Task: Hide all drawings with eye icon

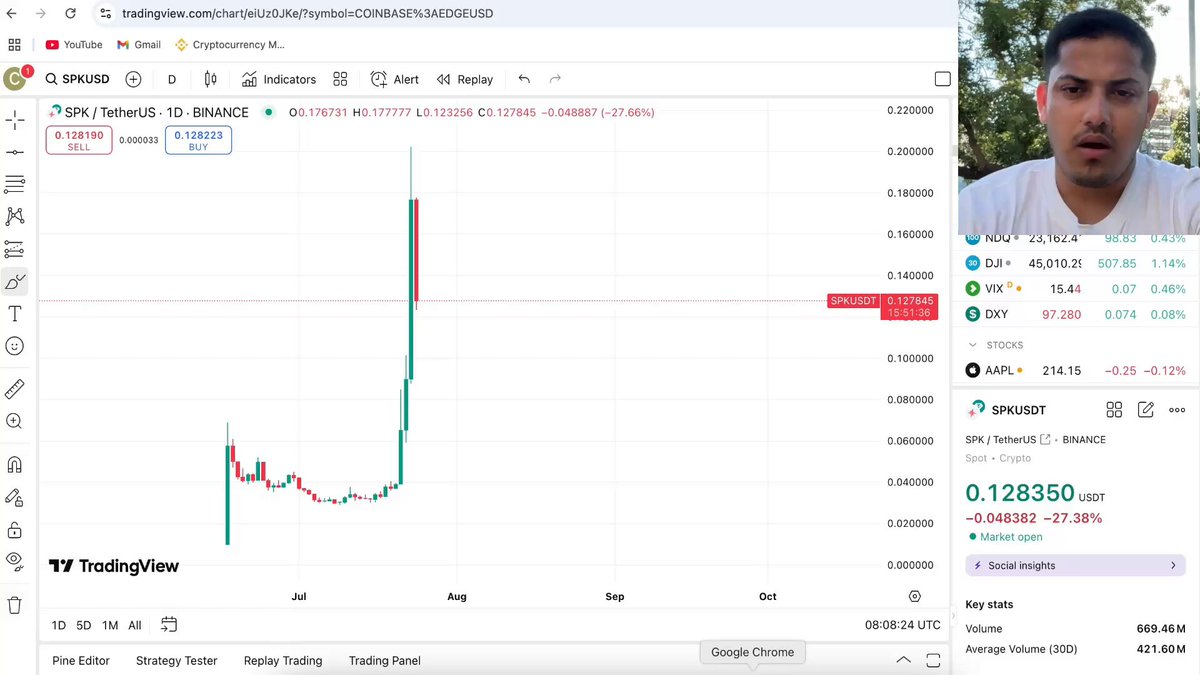Action: (x=15, y=560)
